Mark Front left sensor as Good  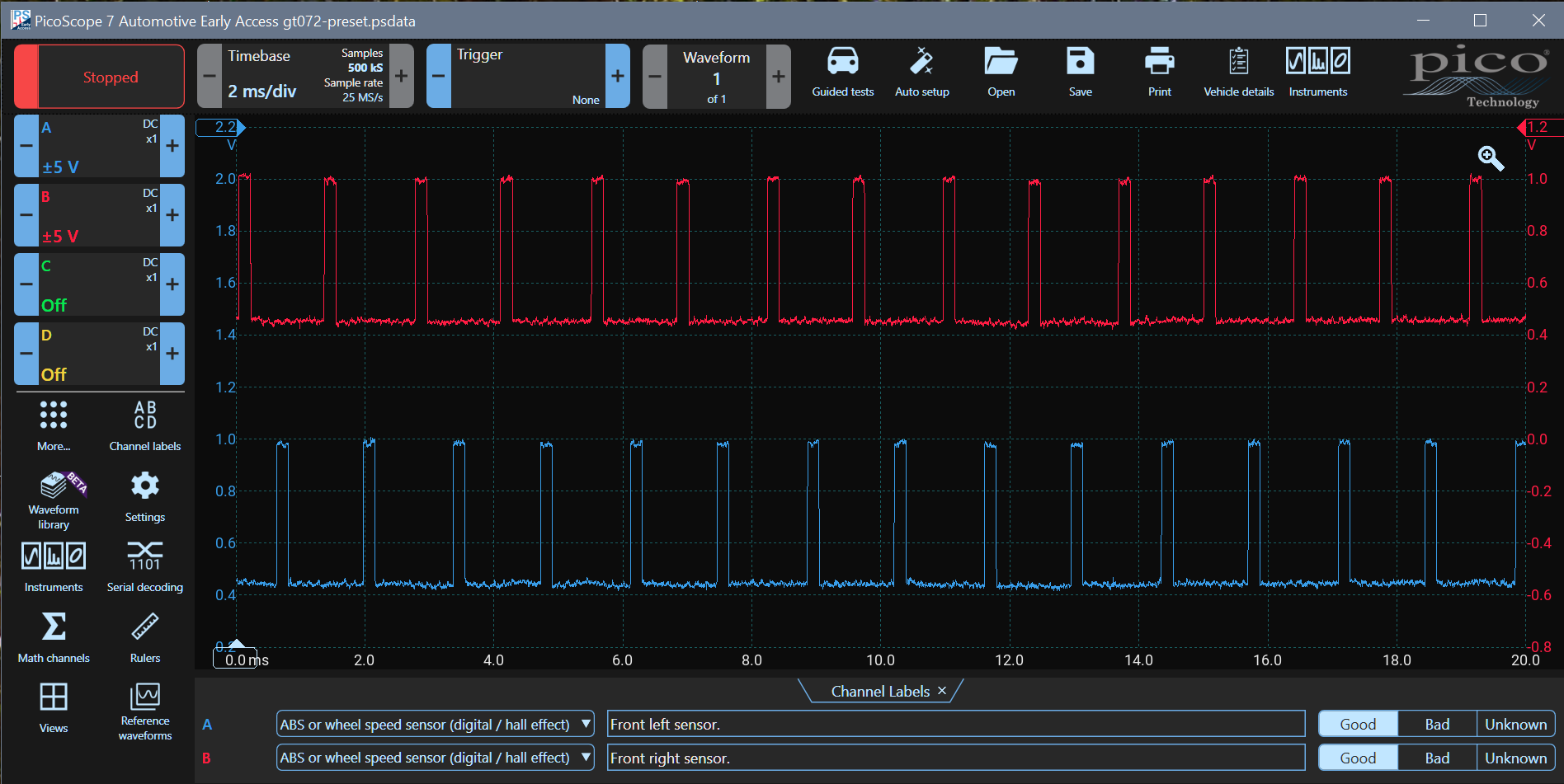click(x=1356, y=723)
